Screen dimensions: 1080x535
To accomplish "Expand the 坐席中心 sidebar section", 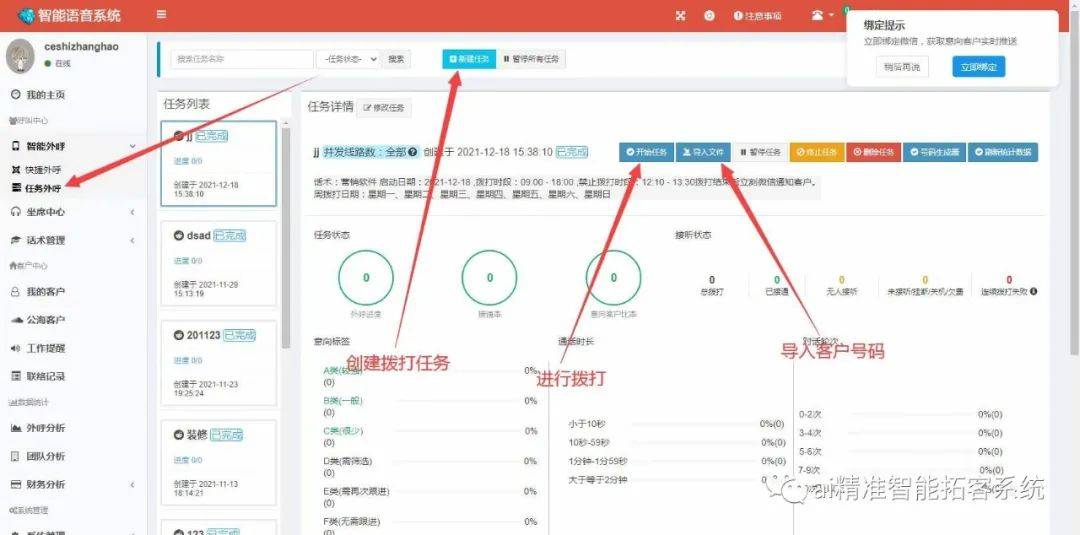I will pyautogui.click(x=70, y=211).
